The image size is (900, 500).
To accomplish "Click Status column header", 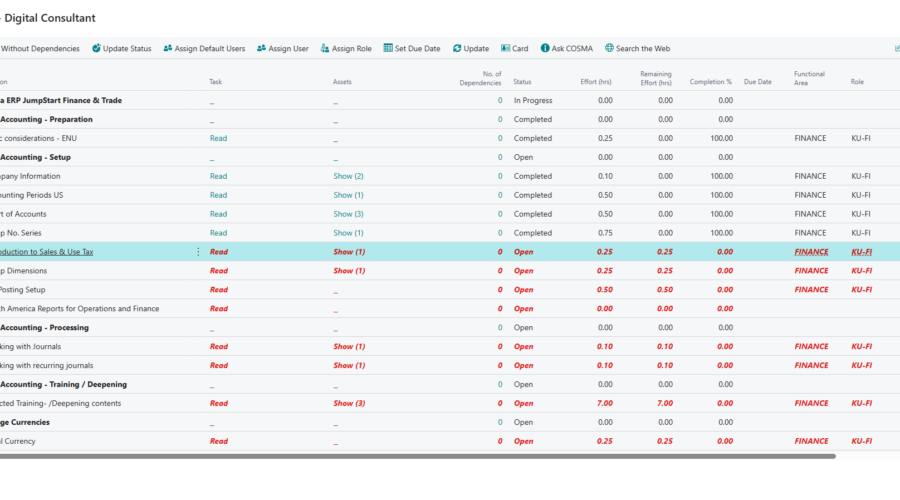I will pos(522,82).
